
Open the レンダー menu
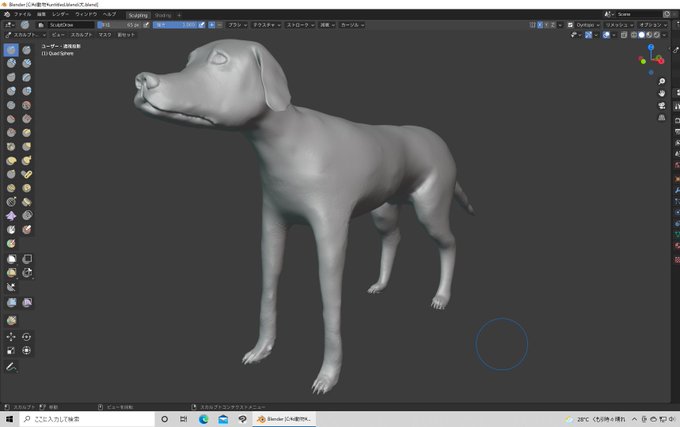click(x=60, y=15)
